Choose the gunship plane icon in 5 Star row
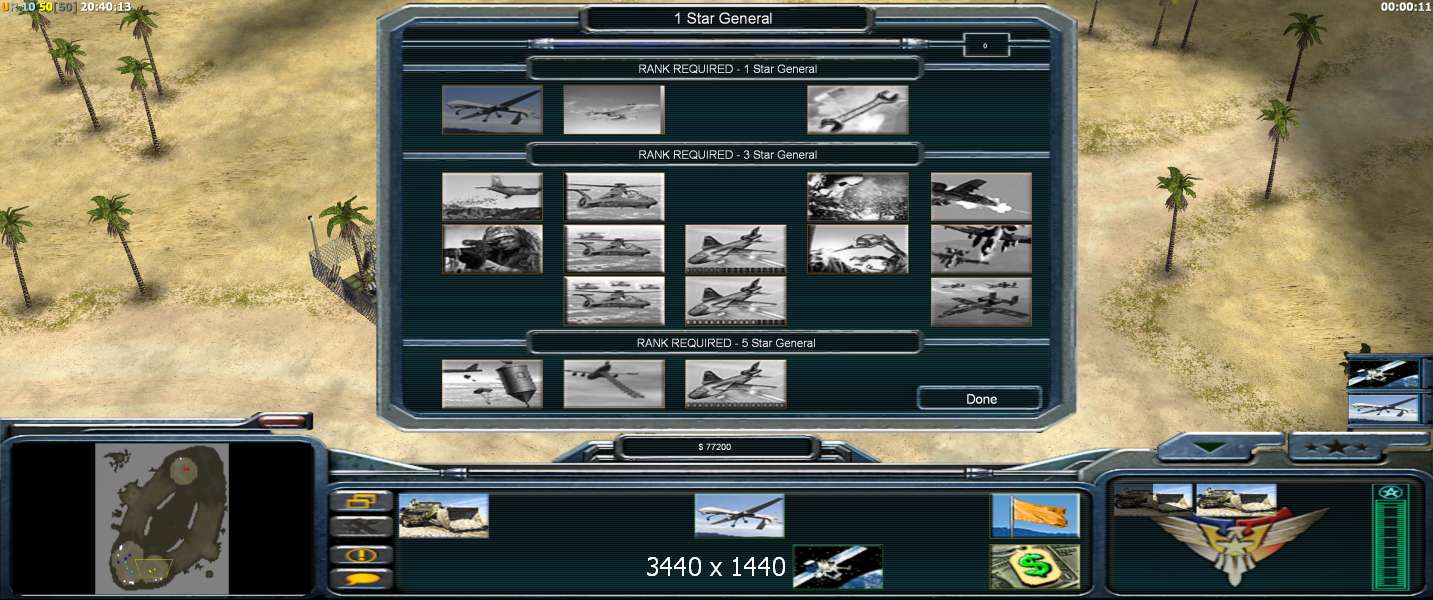Screen dimensions: 1433x600 [736, 384]
